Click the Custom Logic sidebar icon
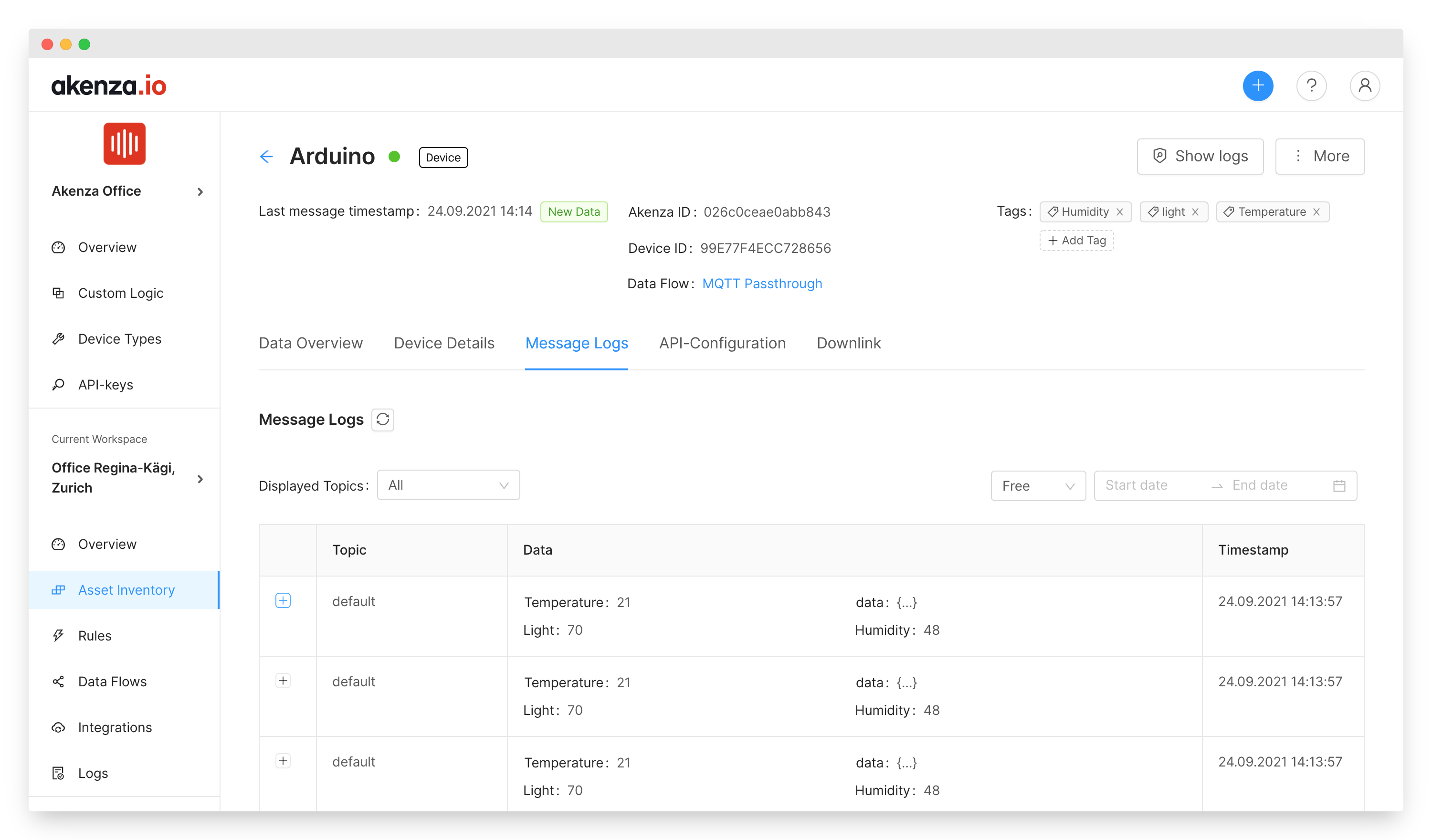1432x840 pixels. (x=59, y=293)
